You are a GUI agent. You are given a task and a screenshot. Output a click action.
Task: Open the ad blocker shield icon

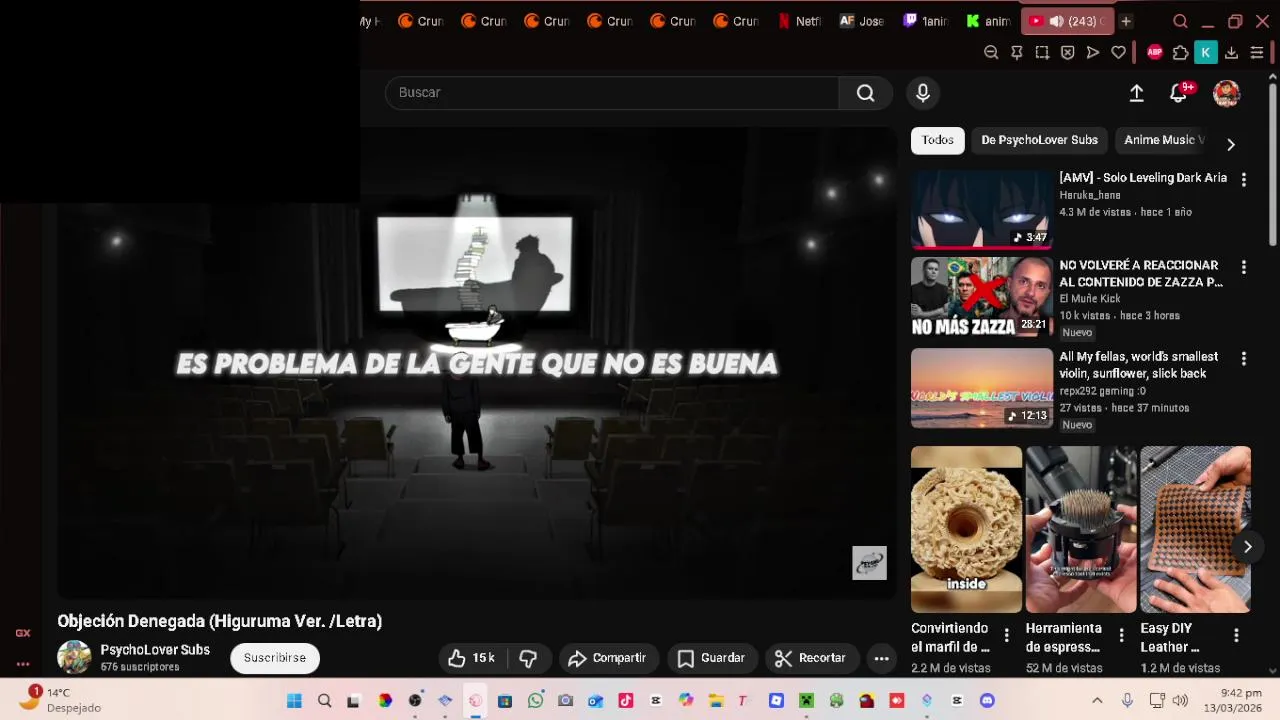[x=1067, y=52]
